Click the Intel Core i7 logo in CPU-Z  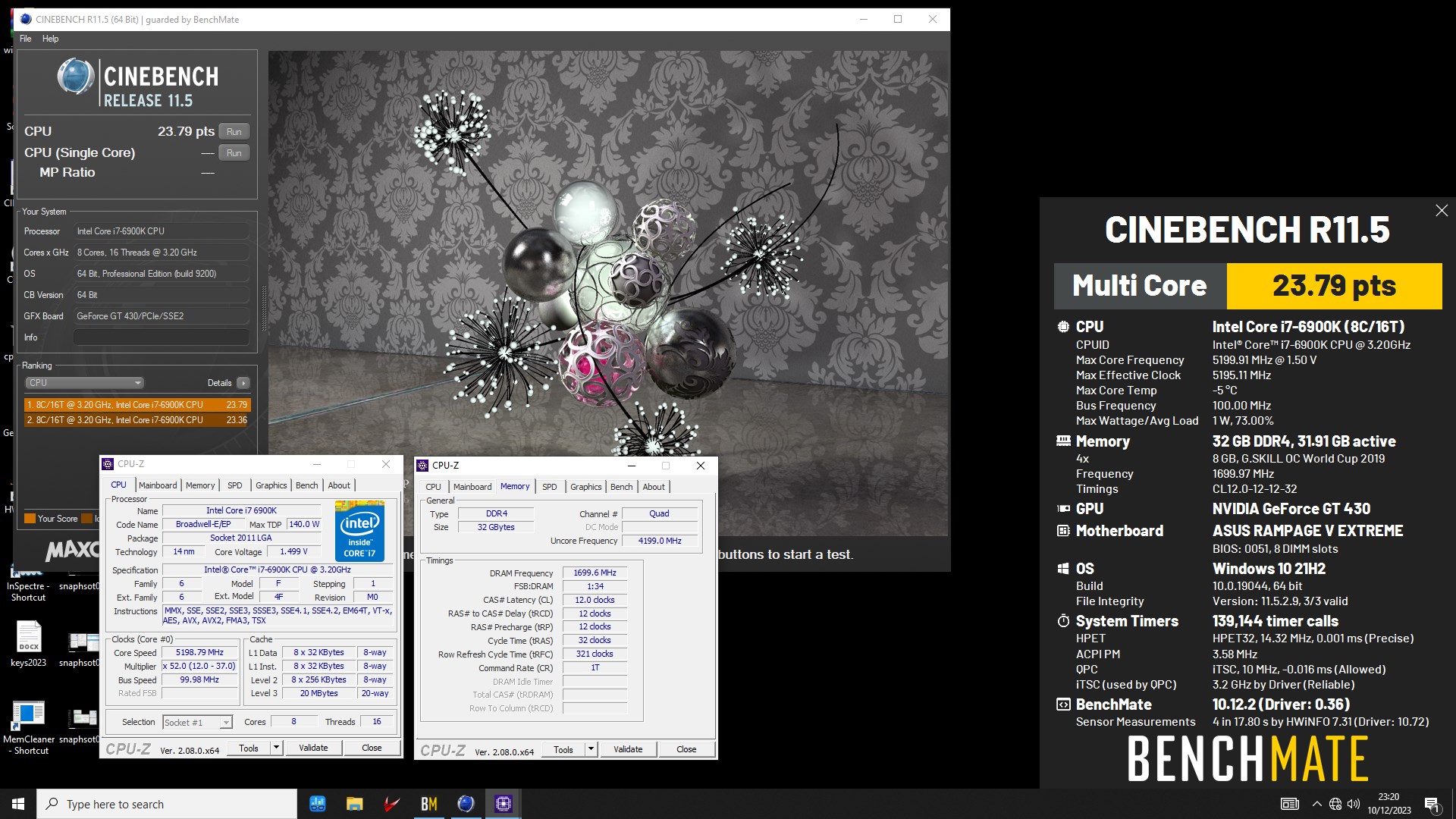(359, 530)
